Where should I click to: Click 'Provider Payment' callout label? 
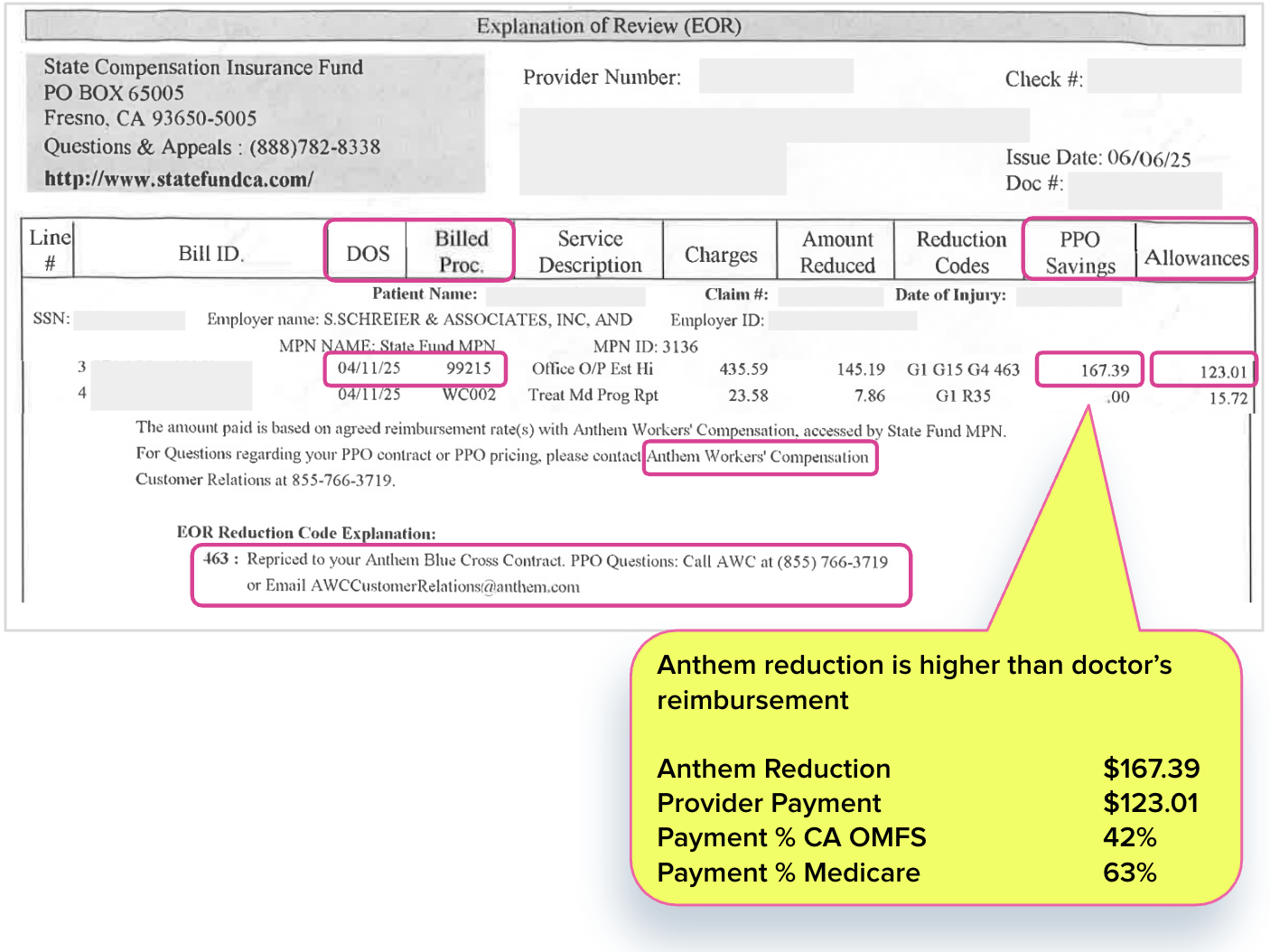point(770,803)
